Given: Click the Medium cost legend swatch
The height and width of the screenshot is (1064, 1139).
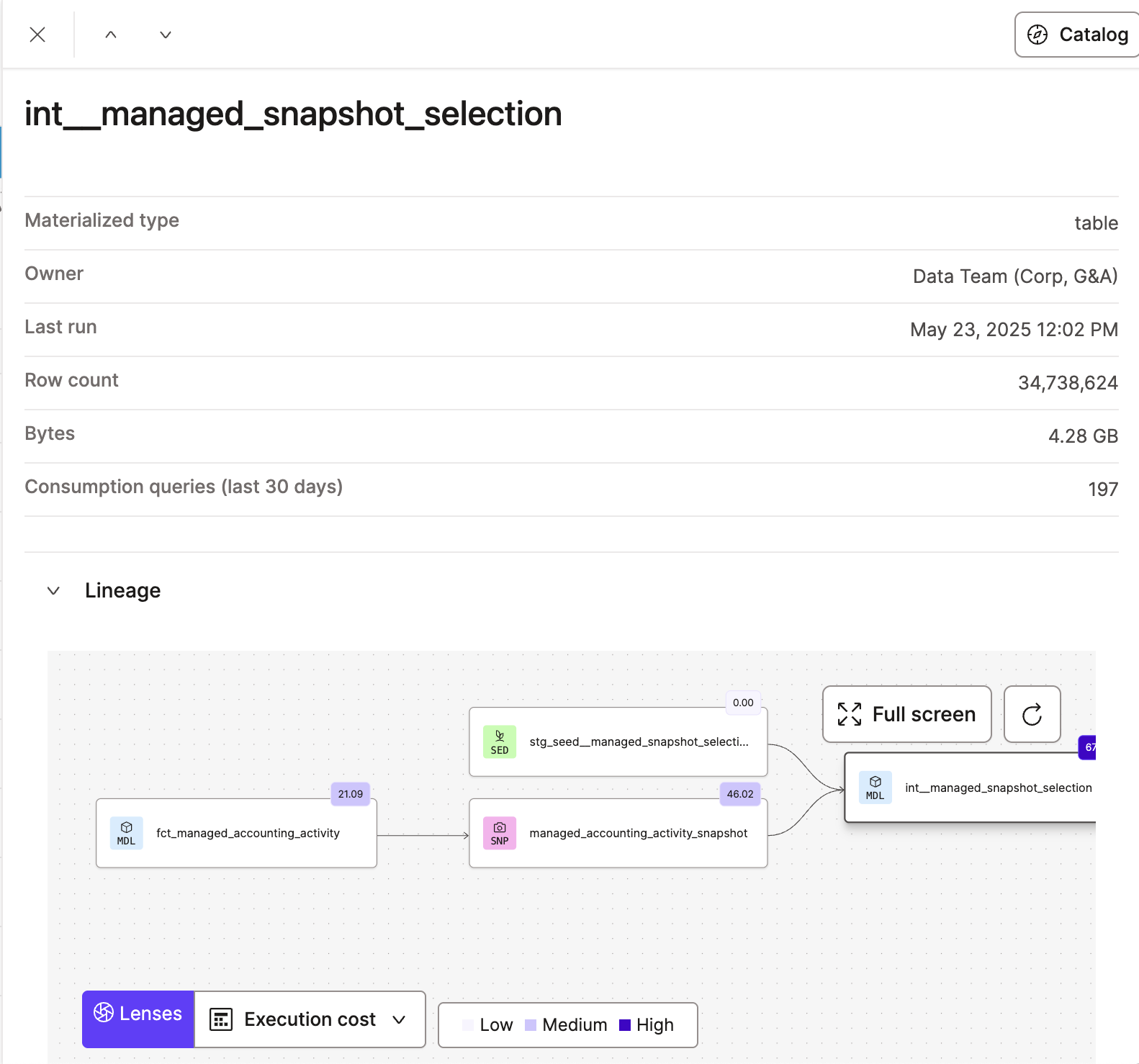Looking at the screenshot, I should point(531,1024).
